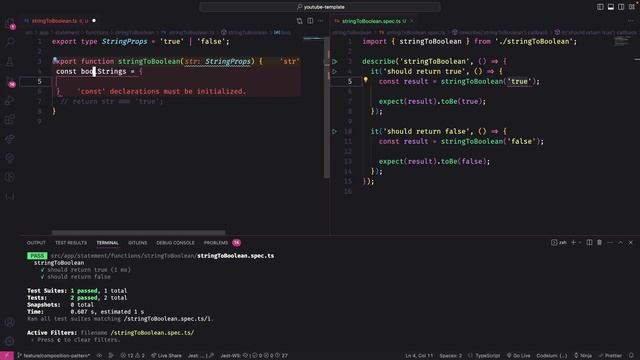Click the remote window indicator in status bar

7,356
